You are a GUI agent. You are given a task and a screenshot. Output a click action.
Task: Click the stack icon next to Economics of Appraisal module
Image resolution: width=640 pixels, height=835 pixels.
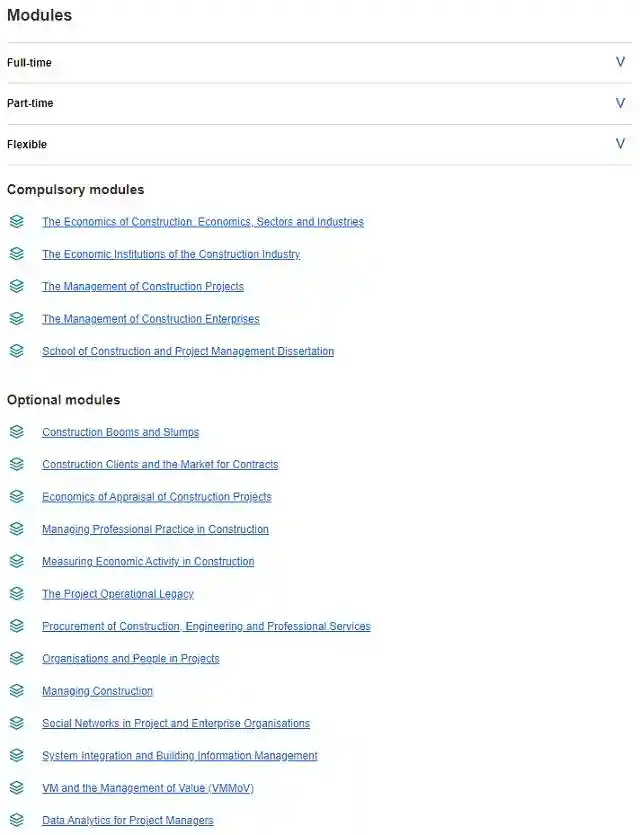click(x=16, y=497)
